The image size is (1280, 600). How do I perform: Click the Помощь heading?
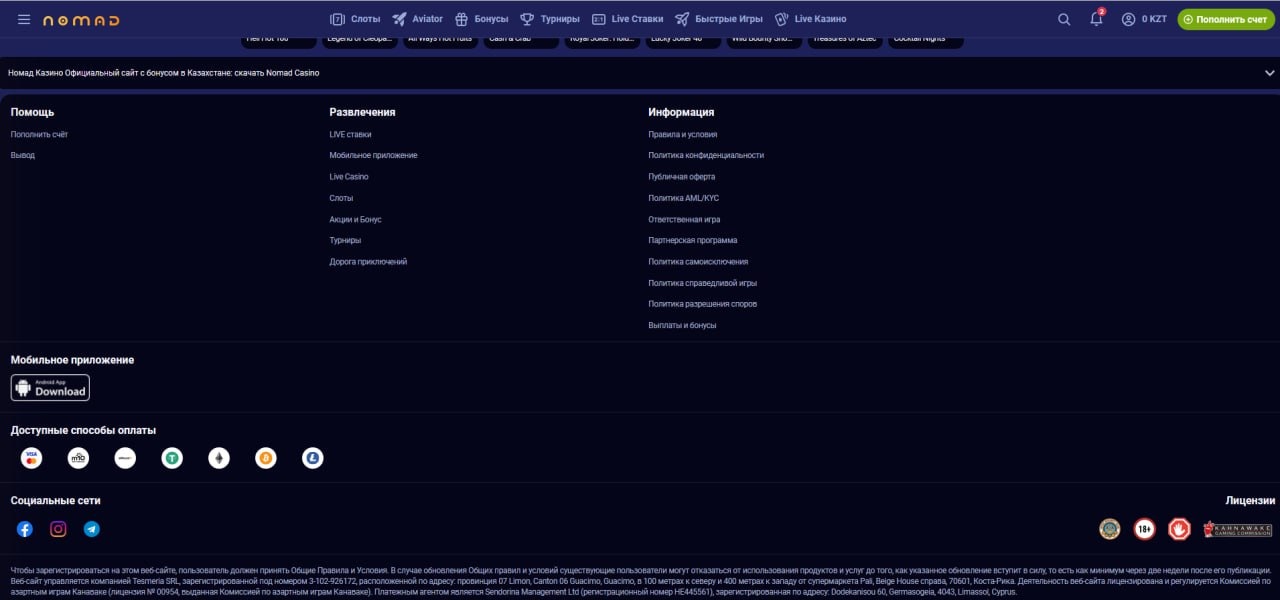32,112
